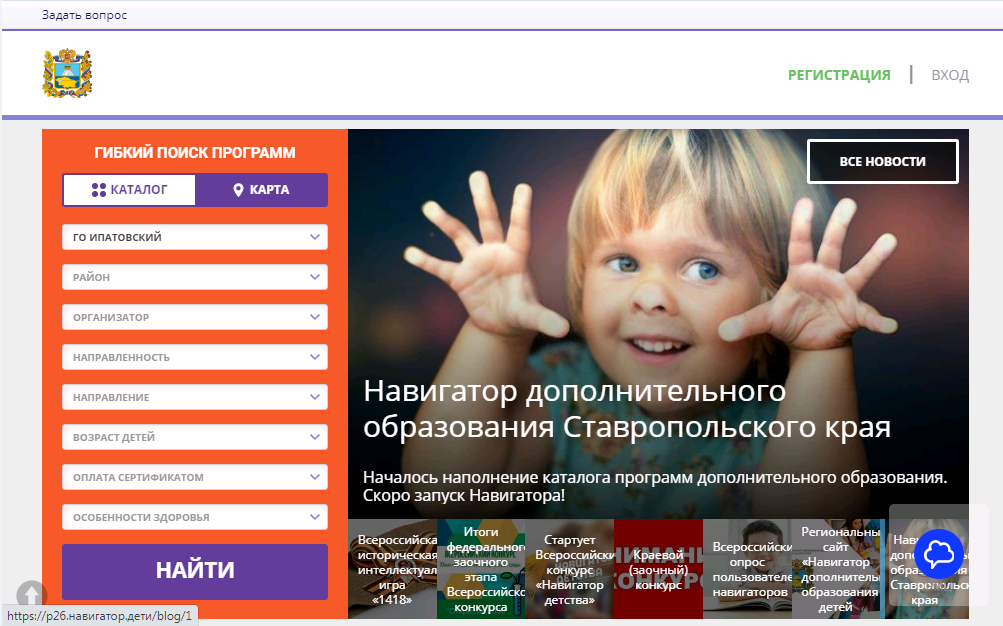Open the «Навигатор детства» contest thumbnail
The image size is (1003, 626).
pyautogui.click(x=569, y=569)
